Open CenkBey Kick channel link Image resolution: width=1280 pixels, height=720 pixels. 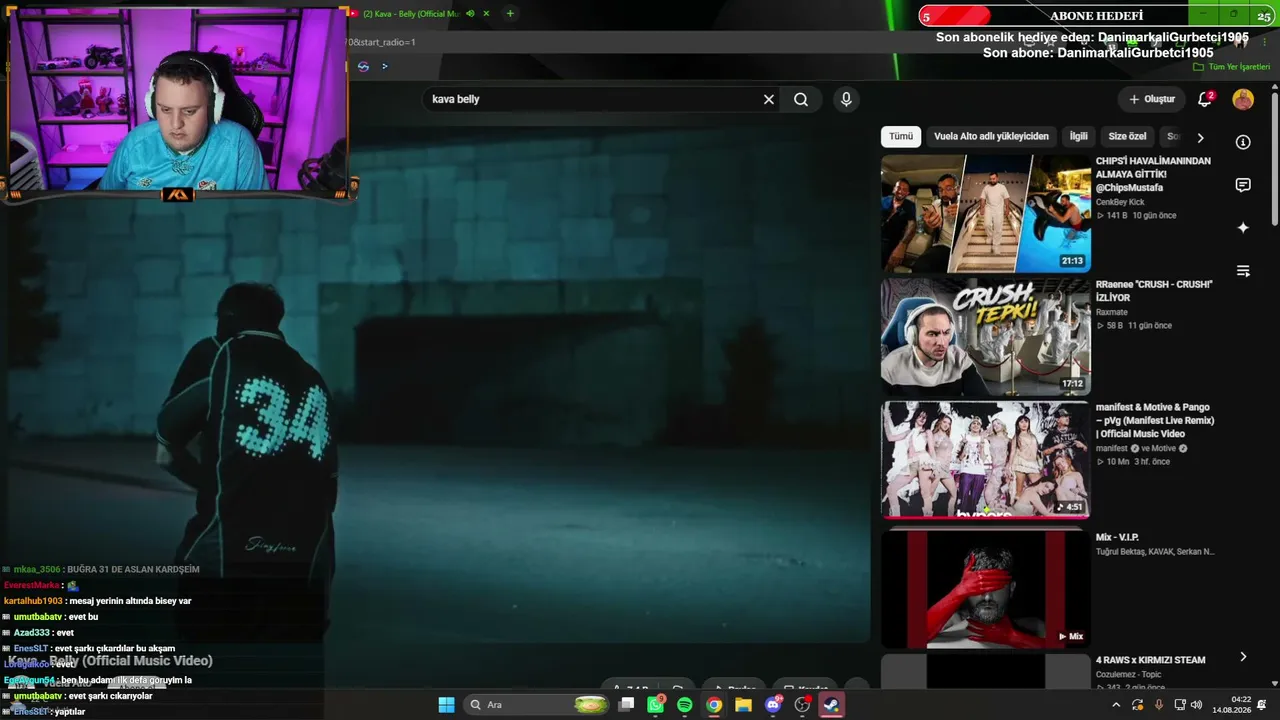[x=1120, y=202]
